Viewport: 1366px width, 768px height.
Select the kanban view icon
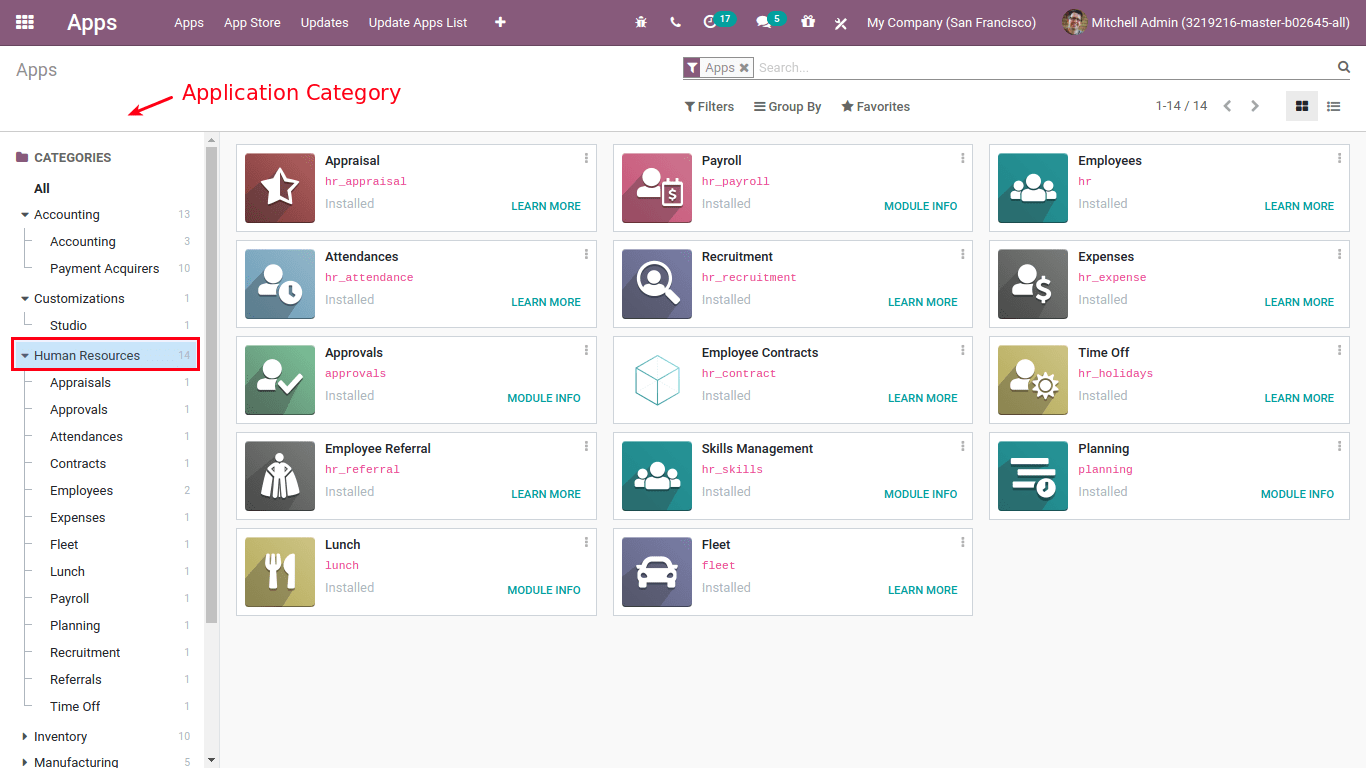tap(1301, 106)
